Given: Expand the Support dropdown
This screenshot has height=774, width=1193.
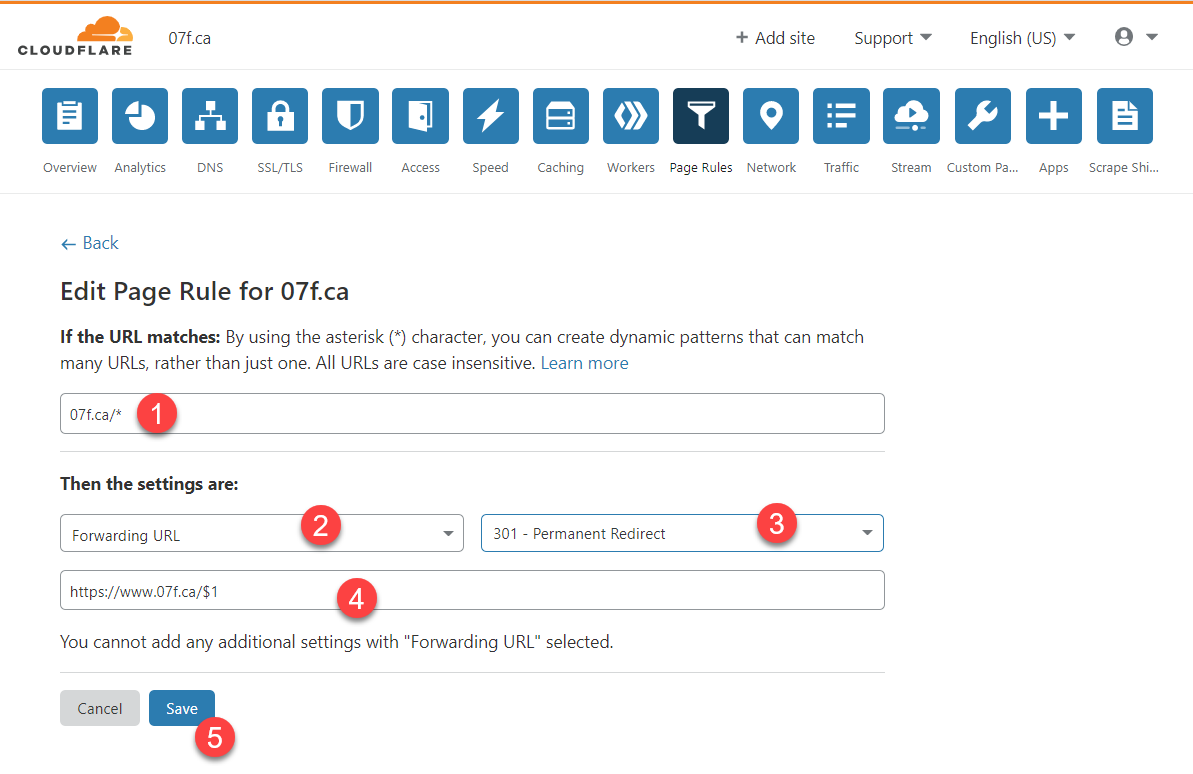Looking at the screenshot, I should [x=892, y=38].
